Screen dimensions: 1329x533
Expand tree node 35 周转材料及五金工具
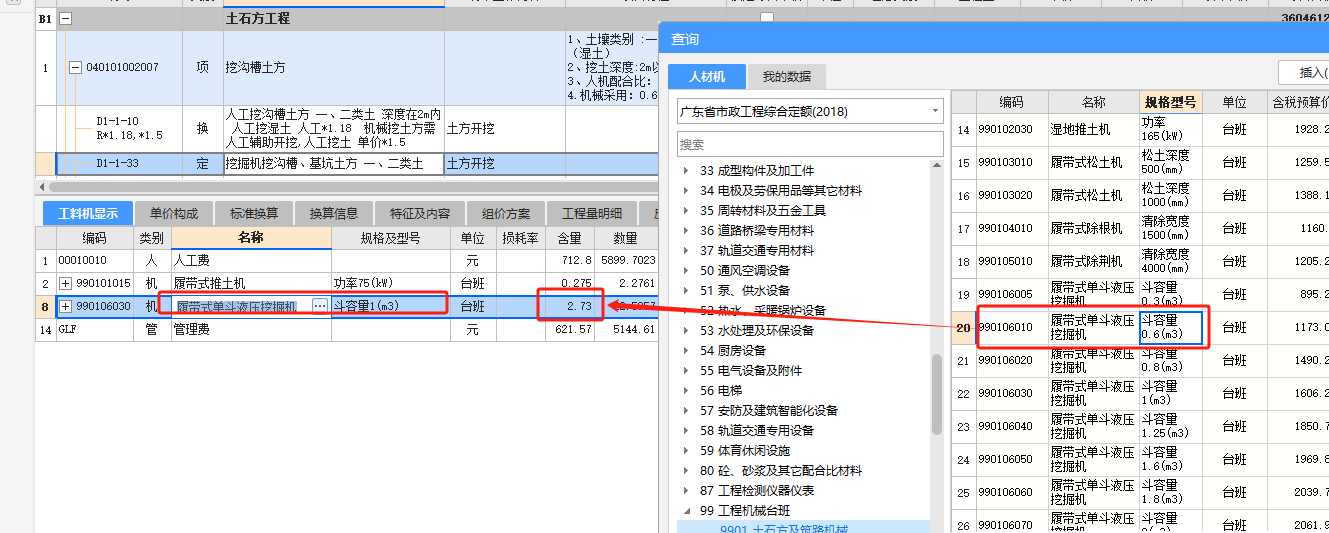point(686,210)
